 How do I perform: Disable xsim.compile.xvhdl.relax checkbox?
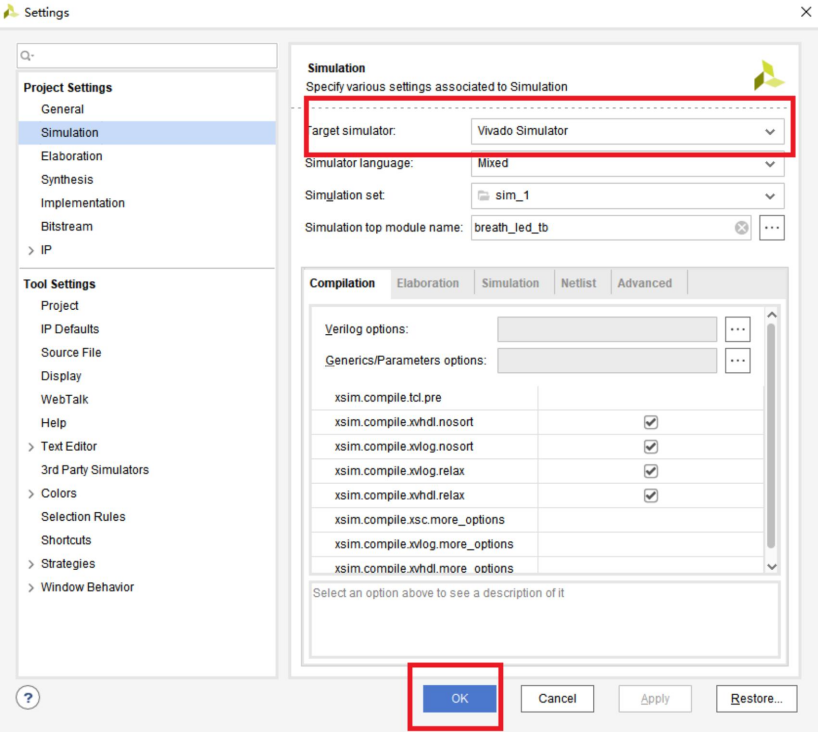click(x=651, y=495)
